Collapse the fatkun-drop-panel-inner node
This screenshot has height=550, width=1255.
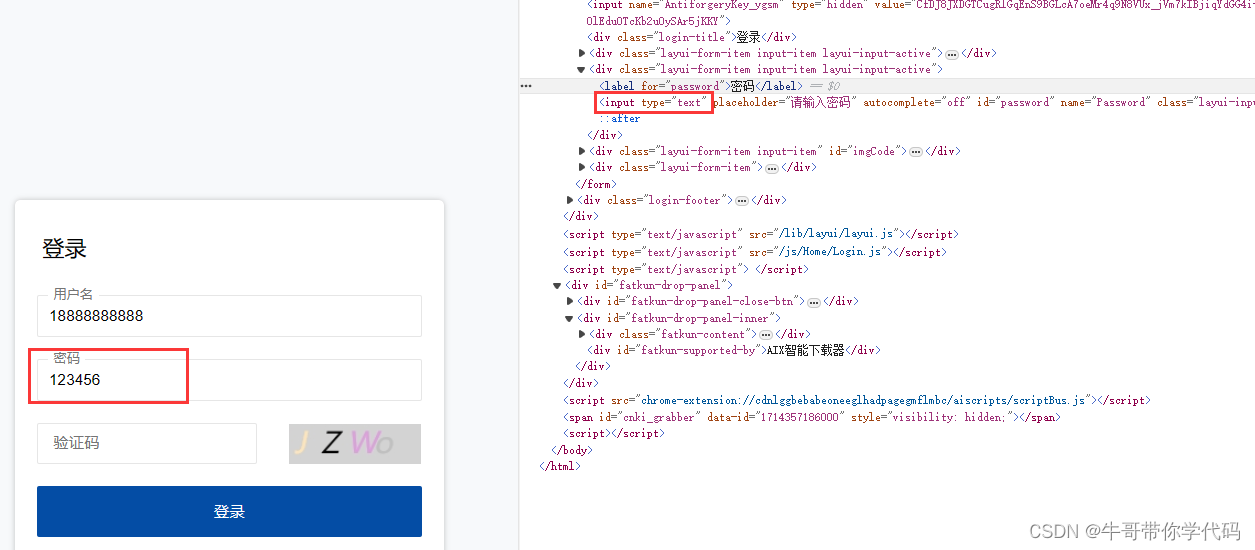[x=571, y=318]
